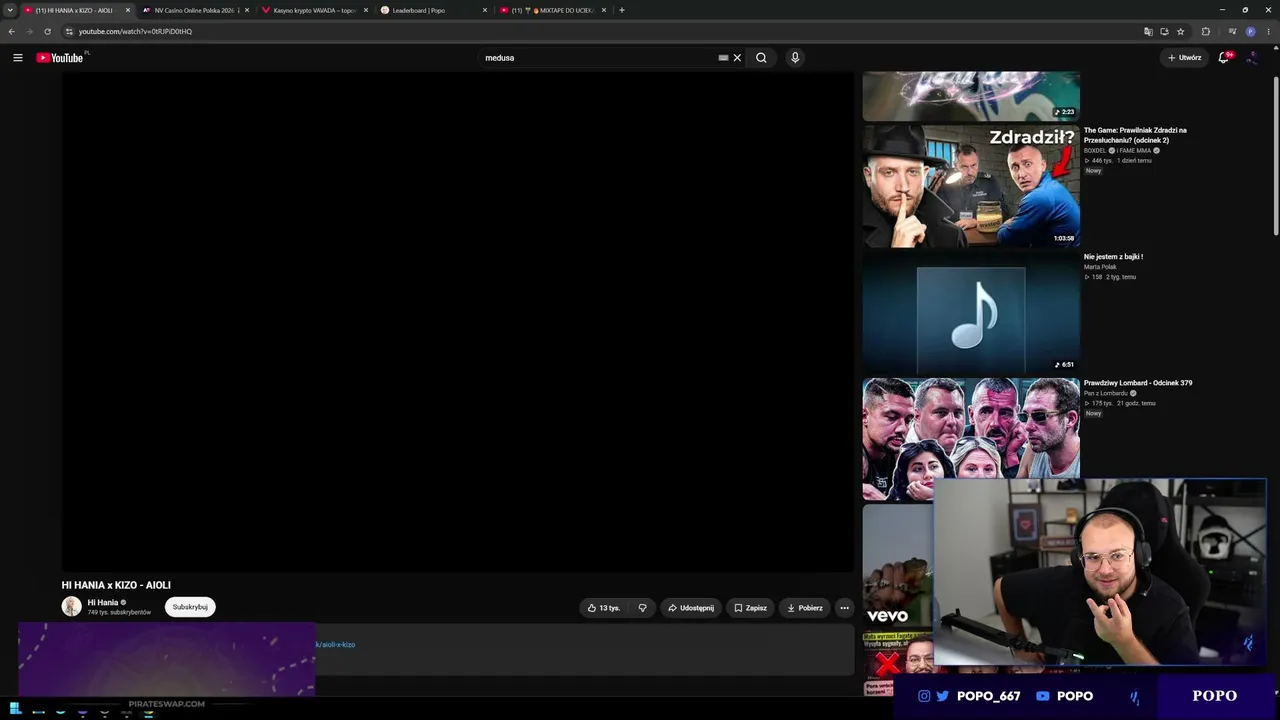The height and width of the screenshot is (720, 1280).
Task: Click the video title HI HANIA x KIZO - AIOLI
Action: 116,585
